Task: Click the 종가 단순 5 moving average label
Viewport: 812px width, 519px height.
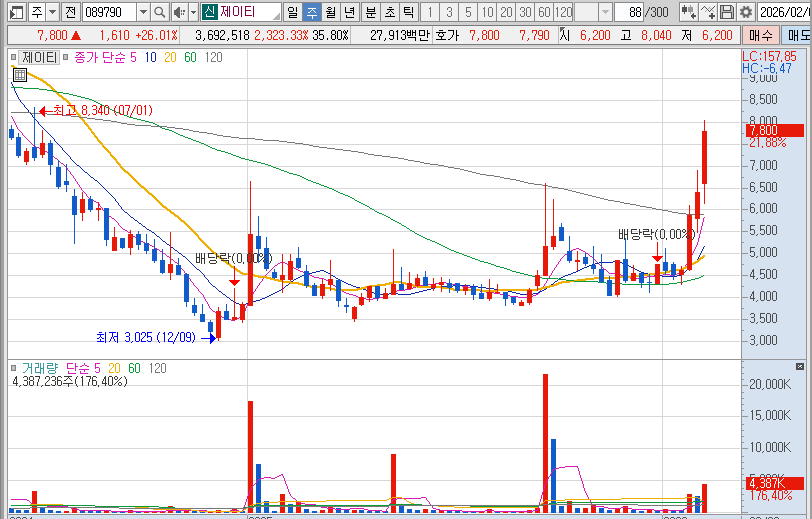Action: click(x=105, y=57)
